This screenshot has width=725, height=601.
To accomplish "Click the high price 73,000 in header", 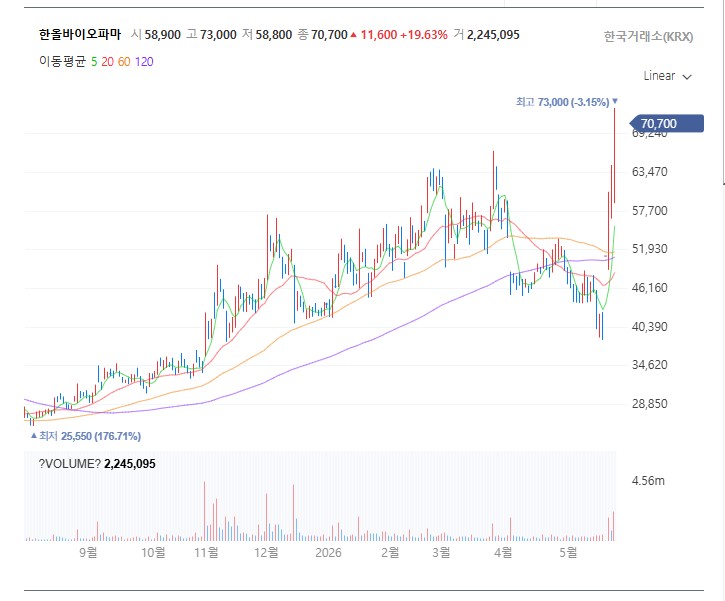I will pyautogui.click(x=218, y=35).
